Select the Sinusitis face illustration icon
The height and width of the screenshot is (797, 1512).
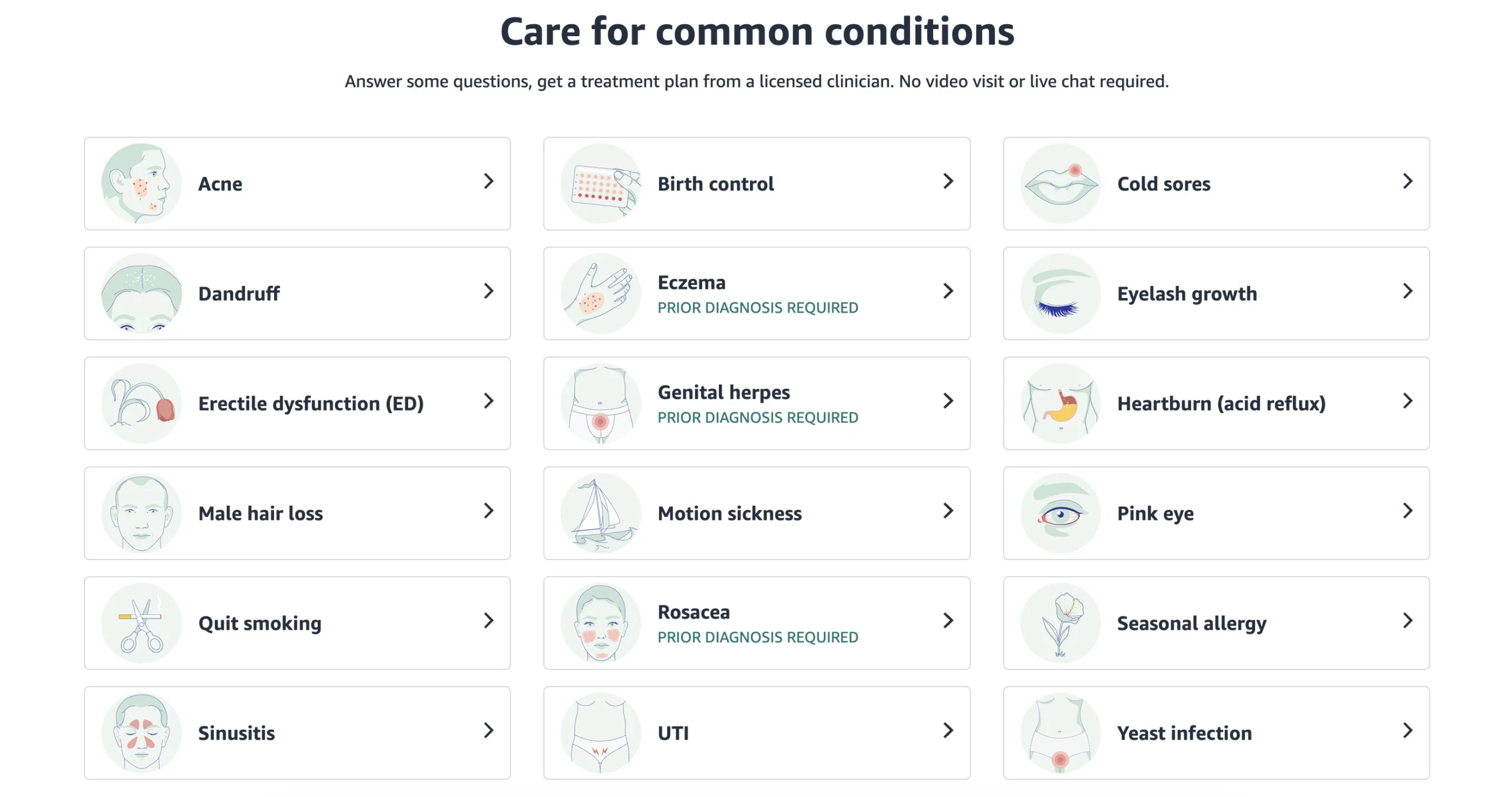pyautogui.click(x=141, y=733)
